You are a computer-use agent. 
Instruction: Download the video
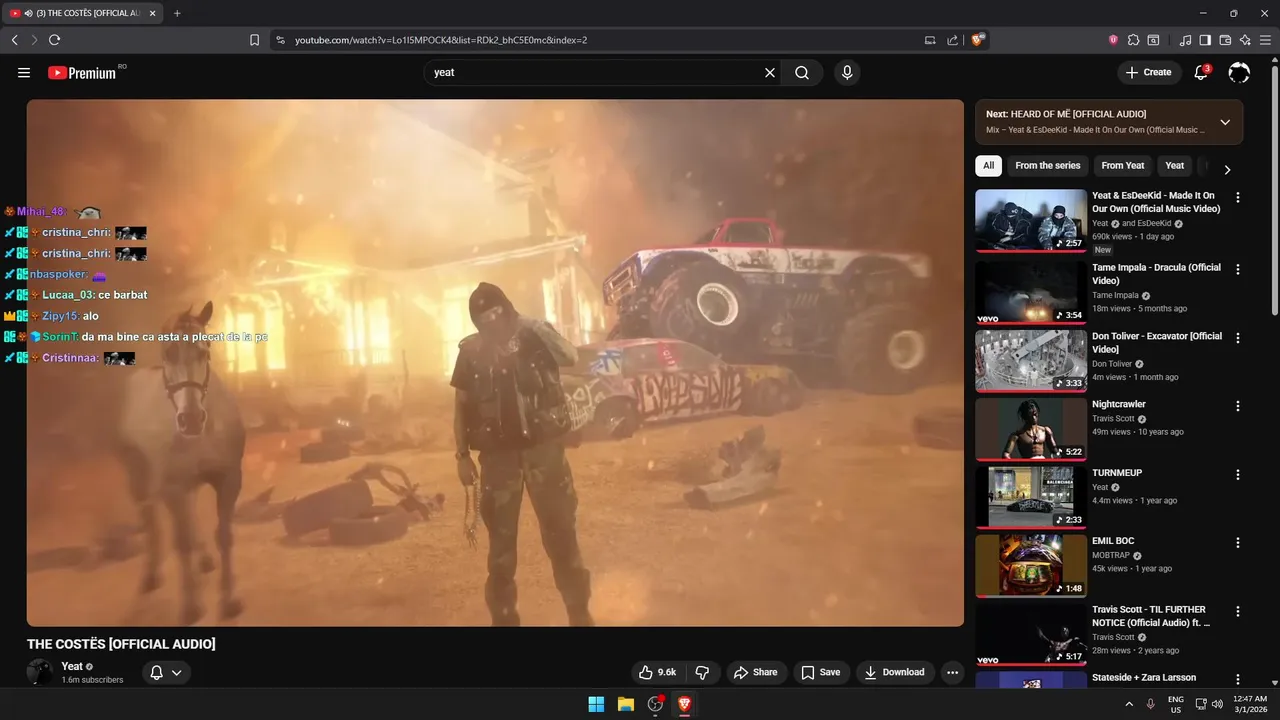pos(895,672)
